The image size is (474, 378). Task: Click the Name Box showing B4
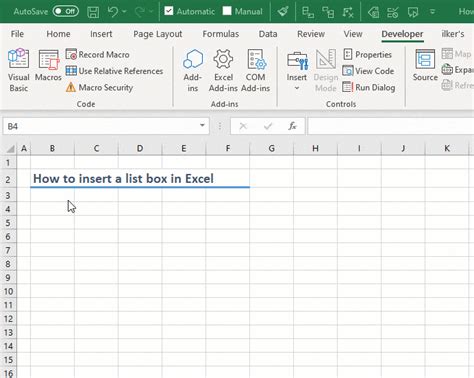coord(100,126)
